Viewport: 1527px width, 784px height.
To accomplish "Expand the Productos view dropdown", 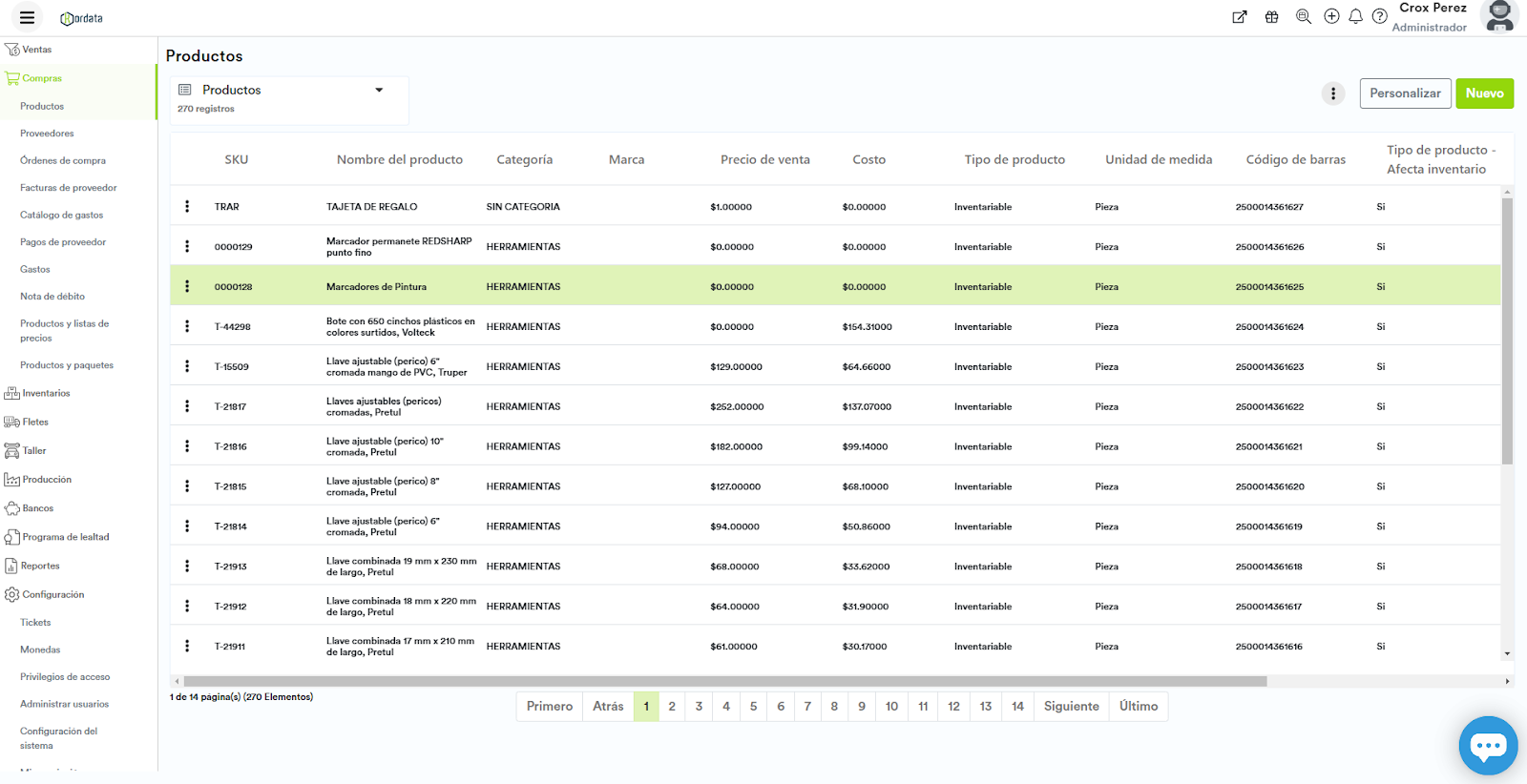I will (379, 91).
